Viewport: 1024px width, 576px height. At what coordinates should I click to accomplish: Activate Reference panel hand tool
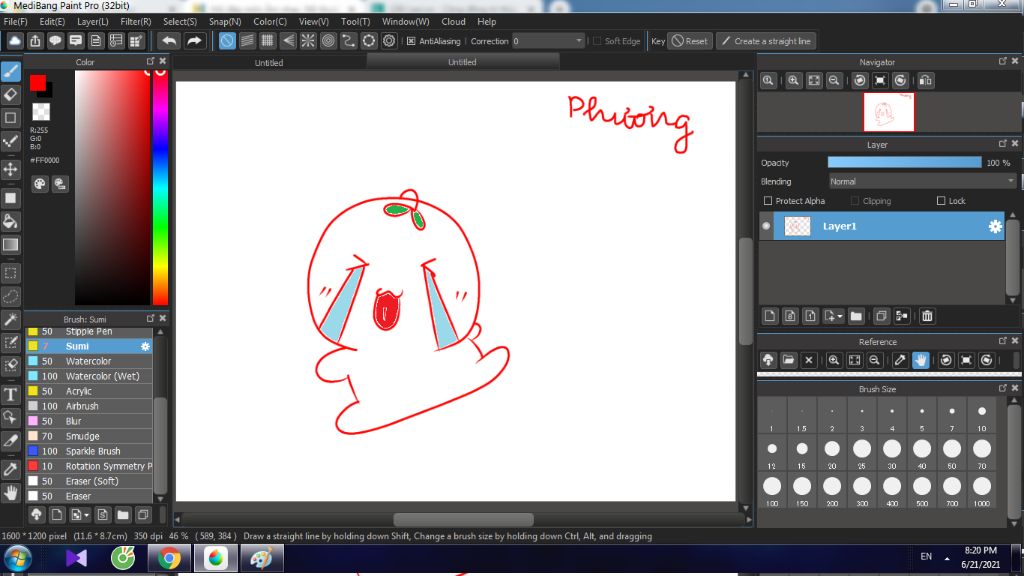tap(920, 360)
